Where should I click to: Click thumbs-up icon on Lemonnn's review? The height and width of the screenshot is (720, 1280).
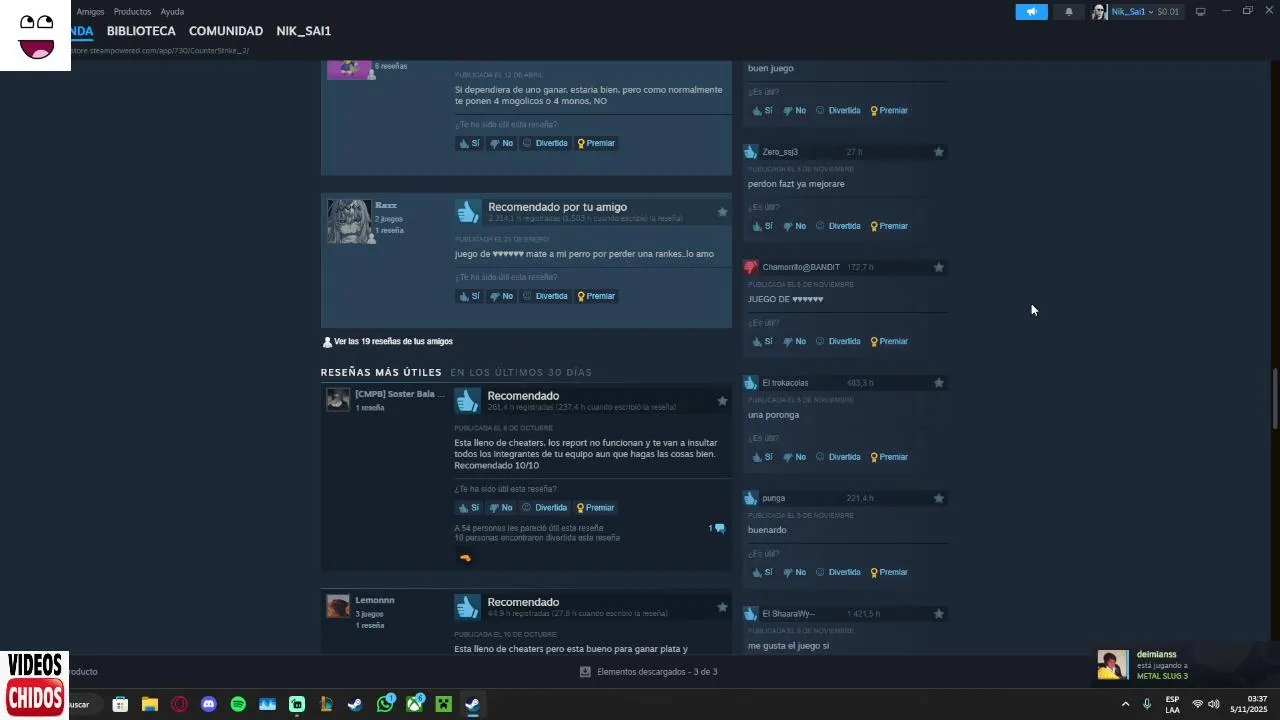[x=467, y=606]
